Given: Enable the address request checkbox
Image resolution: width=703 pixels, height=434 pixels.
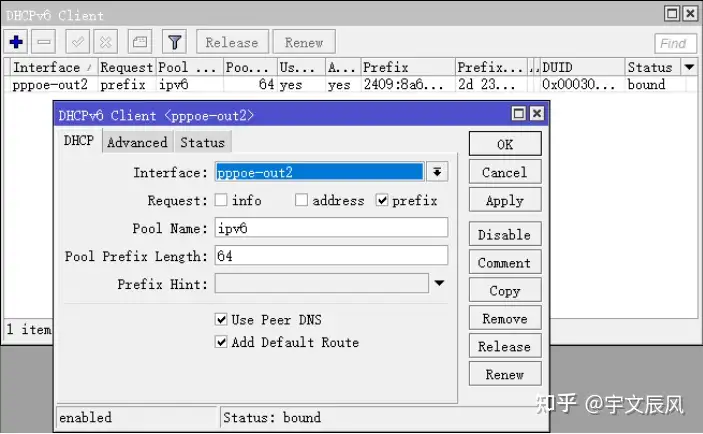Looking at the screenshot, I should tap(301, 200).
